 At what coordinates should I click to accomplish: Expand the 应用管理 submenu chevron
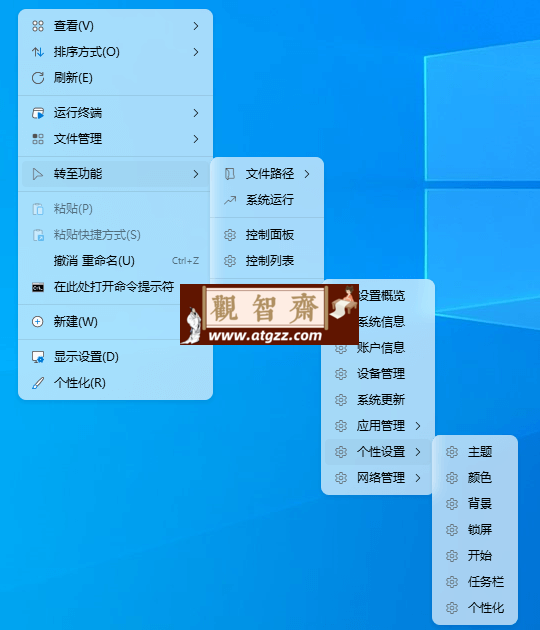pyautogui.click(x=418, y=426)
